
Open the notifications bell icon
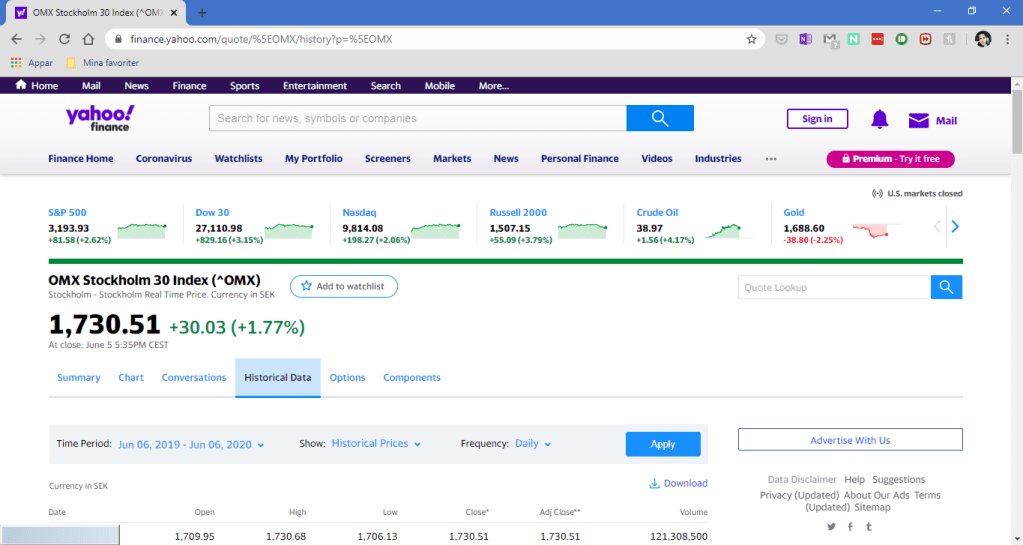click(879, 120)
